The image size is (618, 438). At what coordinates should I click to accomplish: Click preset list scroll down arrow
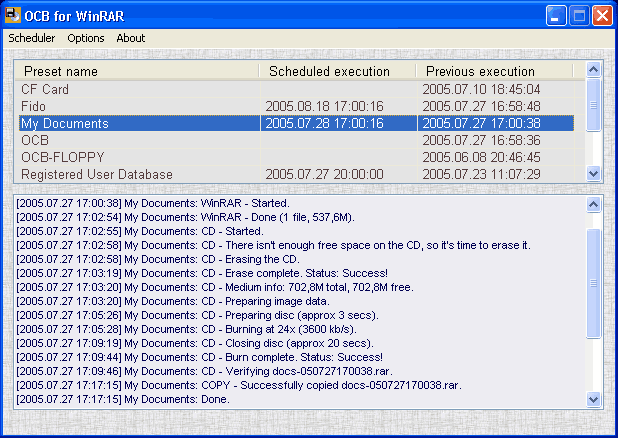click(x=593, y=173)
